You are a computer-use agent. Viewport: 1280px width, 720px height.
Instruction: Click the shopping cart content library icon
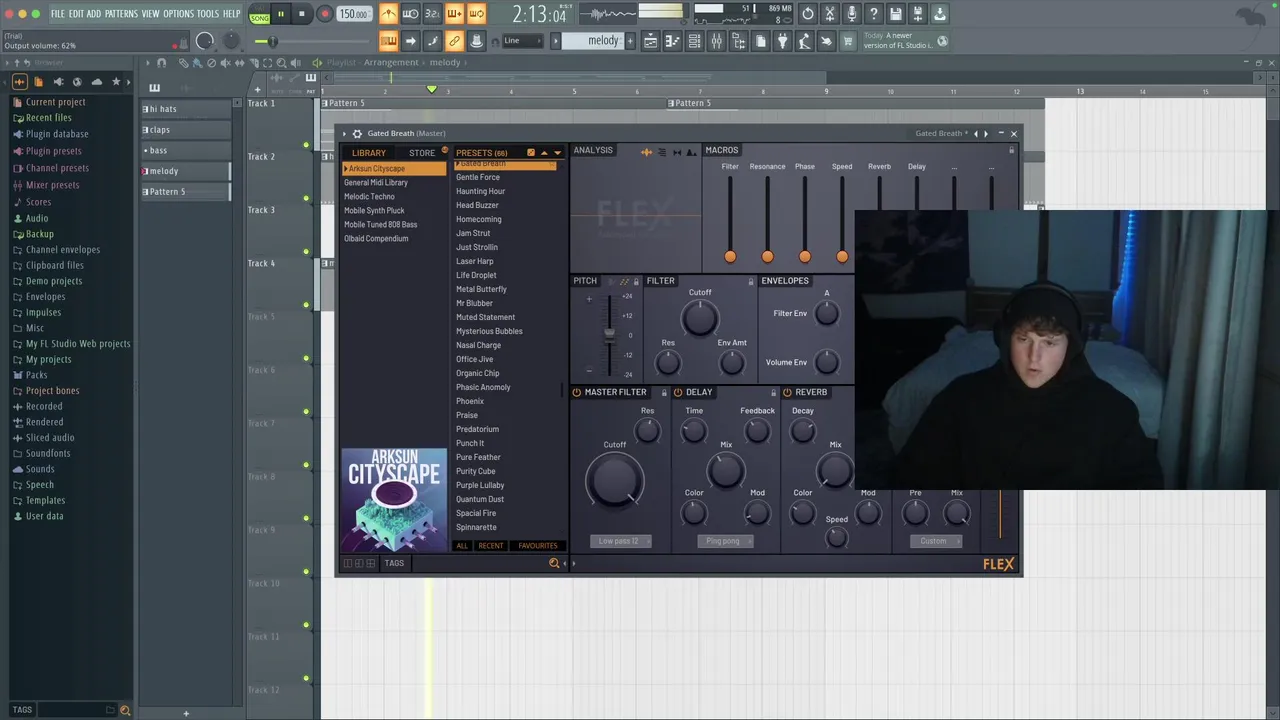[x=848, y=41]
